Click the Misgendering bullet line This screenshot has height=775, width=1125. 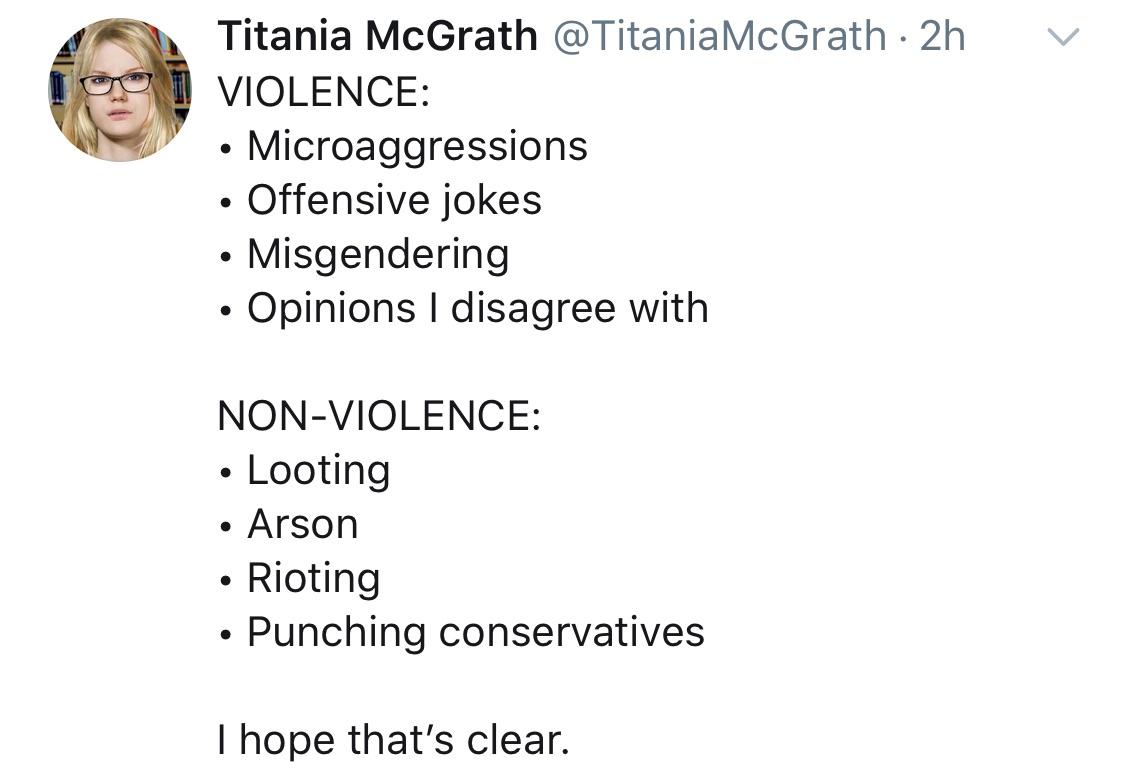[364, 255]
